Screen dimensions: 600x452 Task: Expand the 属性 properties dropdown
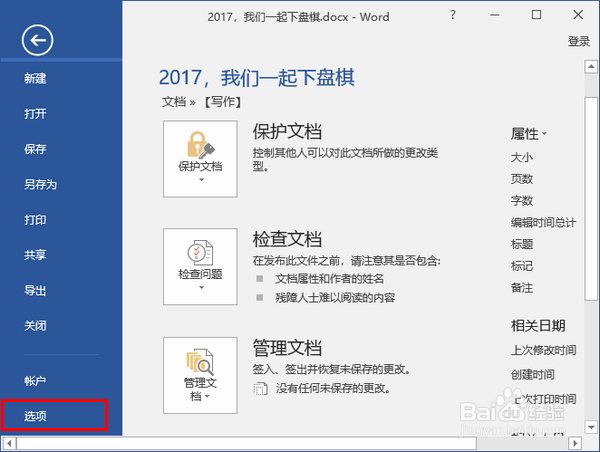529,134
